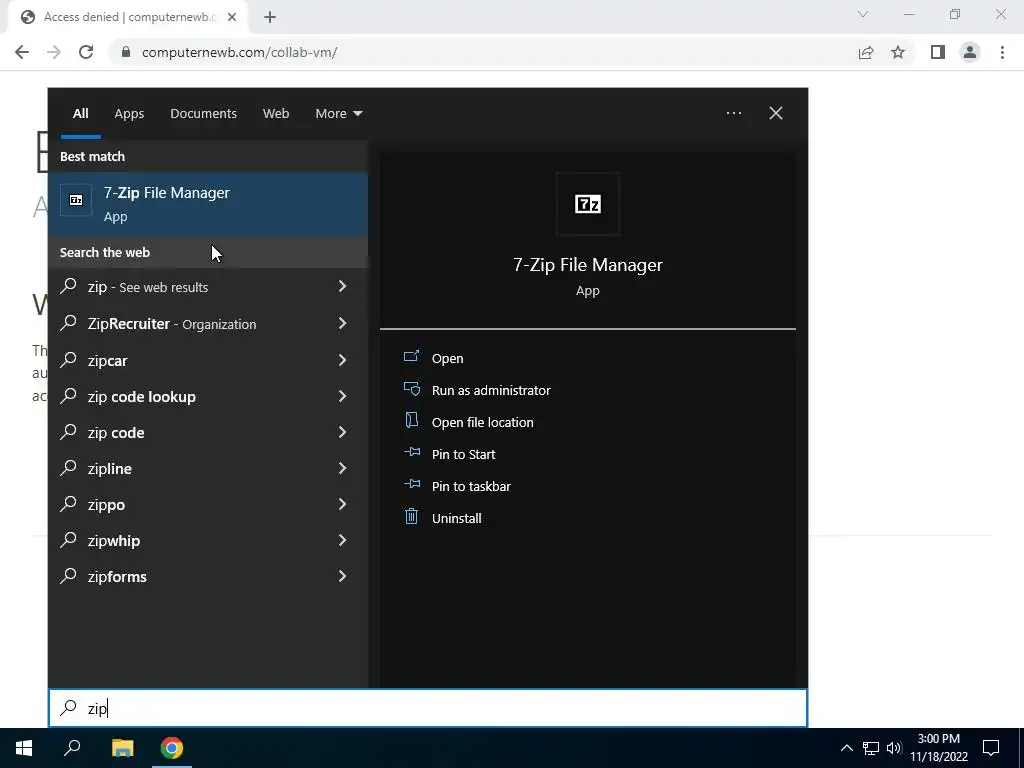Select 'zip - See web results' suggestion
The height and width of the screenshot is (768, 1024).
click(208, 287)
